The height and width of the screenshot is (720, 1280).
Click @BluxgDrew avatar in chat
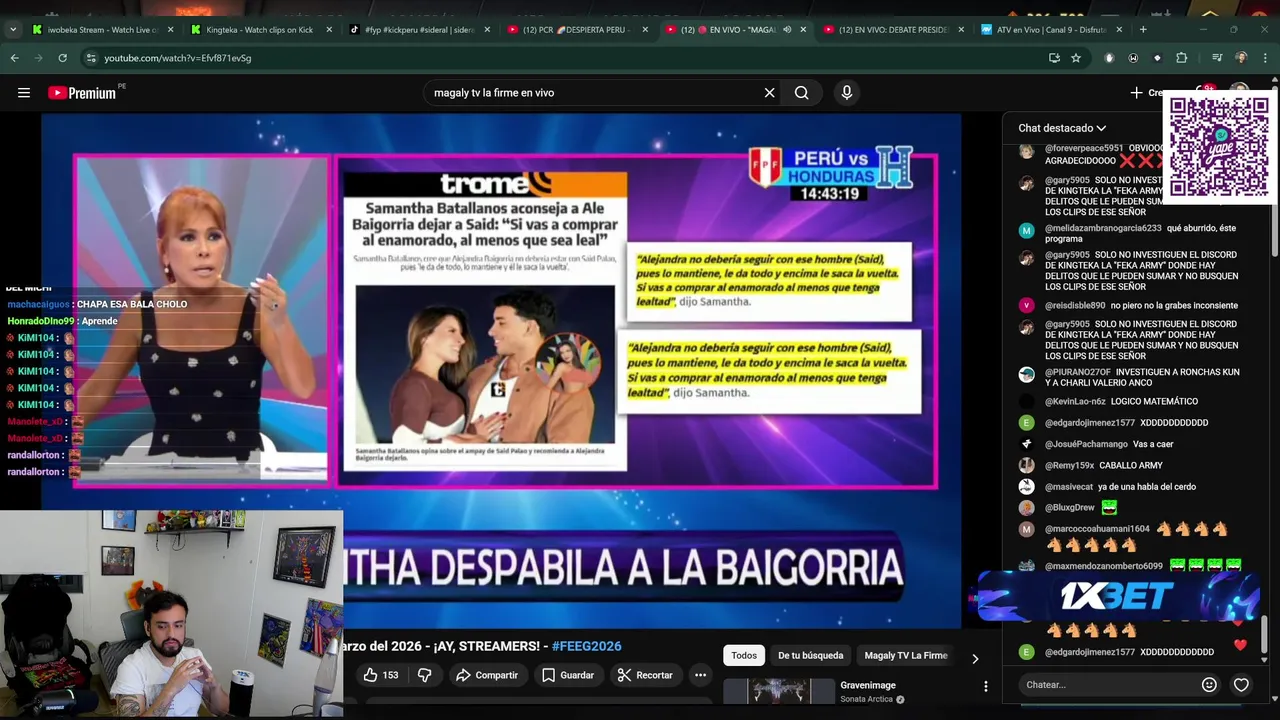coord(1026,508)
